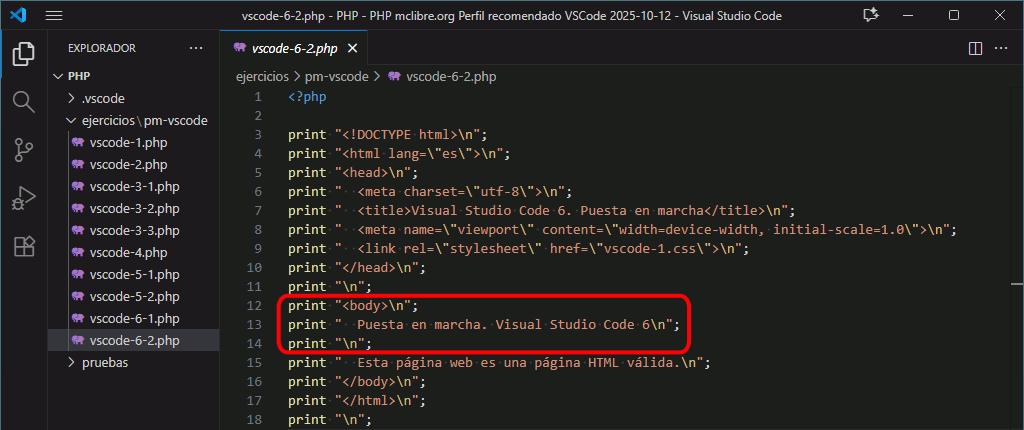Click the hamburger application menu icon
1024x430 pixels.
pyautogui.click(x=54, y=16)
